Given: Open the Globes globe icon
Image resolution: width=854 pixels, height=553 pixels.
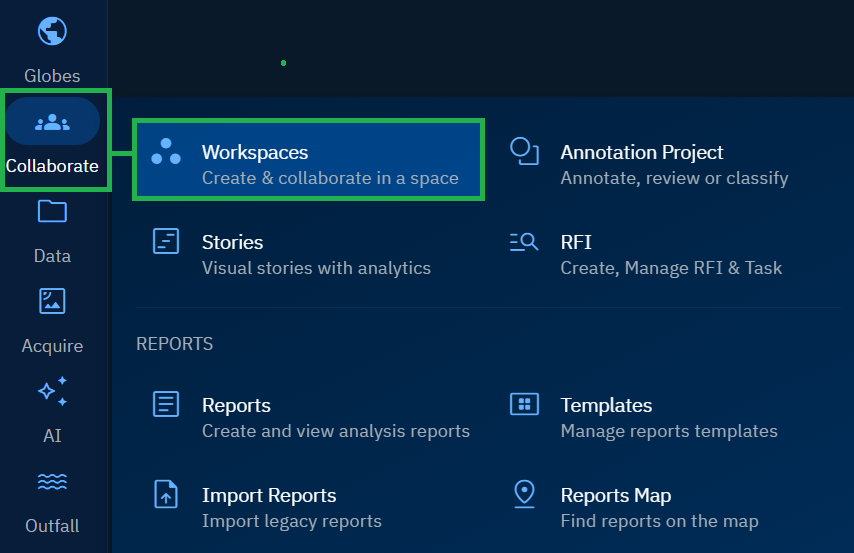Looking at the screenshot, I should click(x=52, y=31).
